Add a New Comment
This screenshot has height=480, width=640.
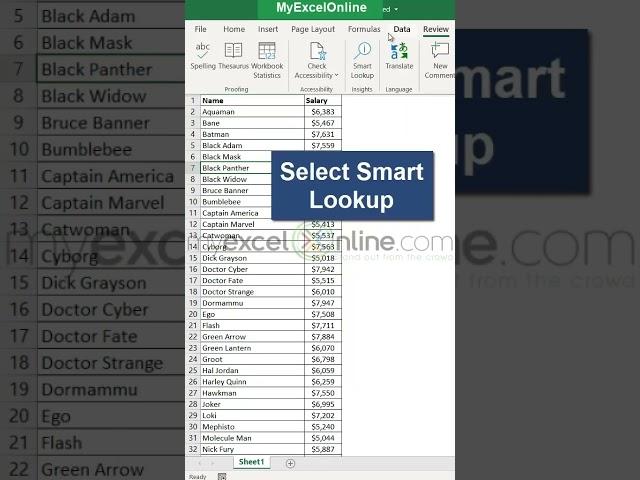(440, 60)
